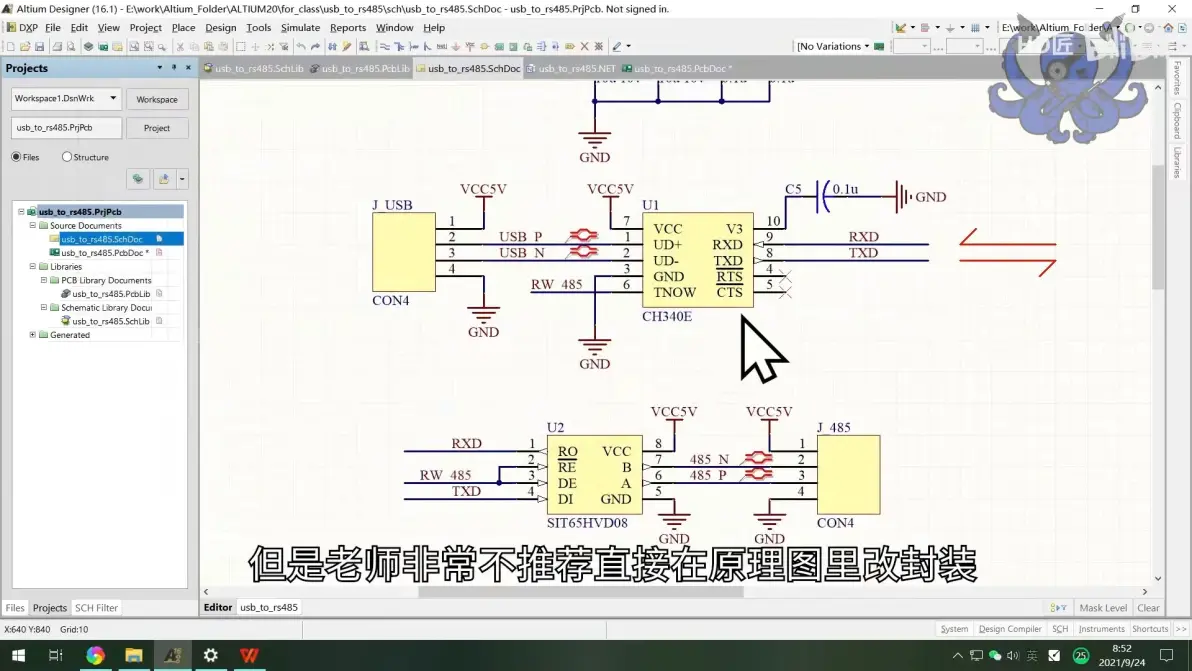Select the Place No ERC cross tool
This screenshot has height=671, width=1192.
[585, 46]
